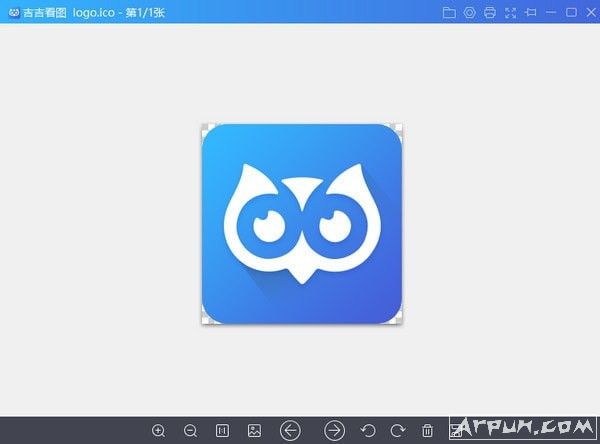The height and width of the screenshot is (444, 600).
Task: Rotate image clockwise
Action: coord(398,431)
